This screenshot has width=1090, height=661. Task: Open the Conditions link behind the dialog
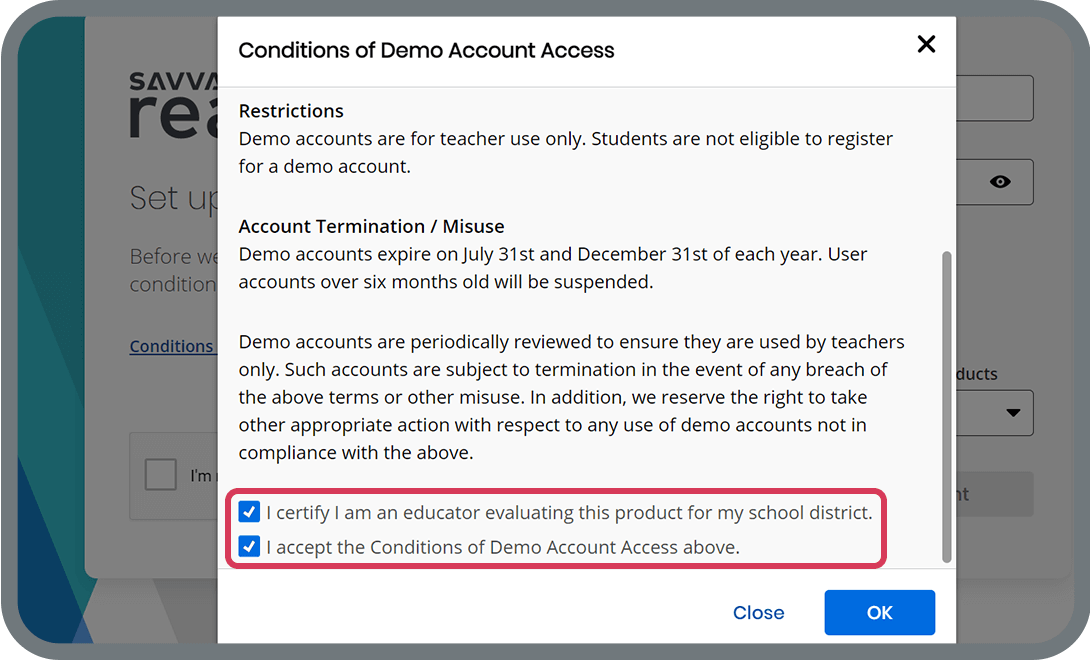[x=172, y=347]
